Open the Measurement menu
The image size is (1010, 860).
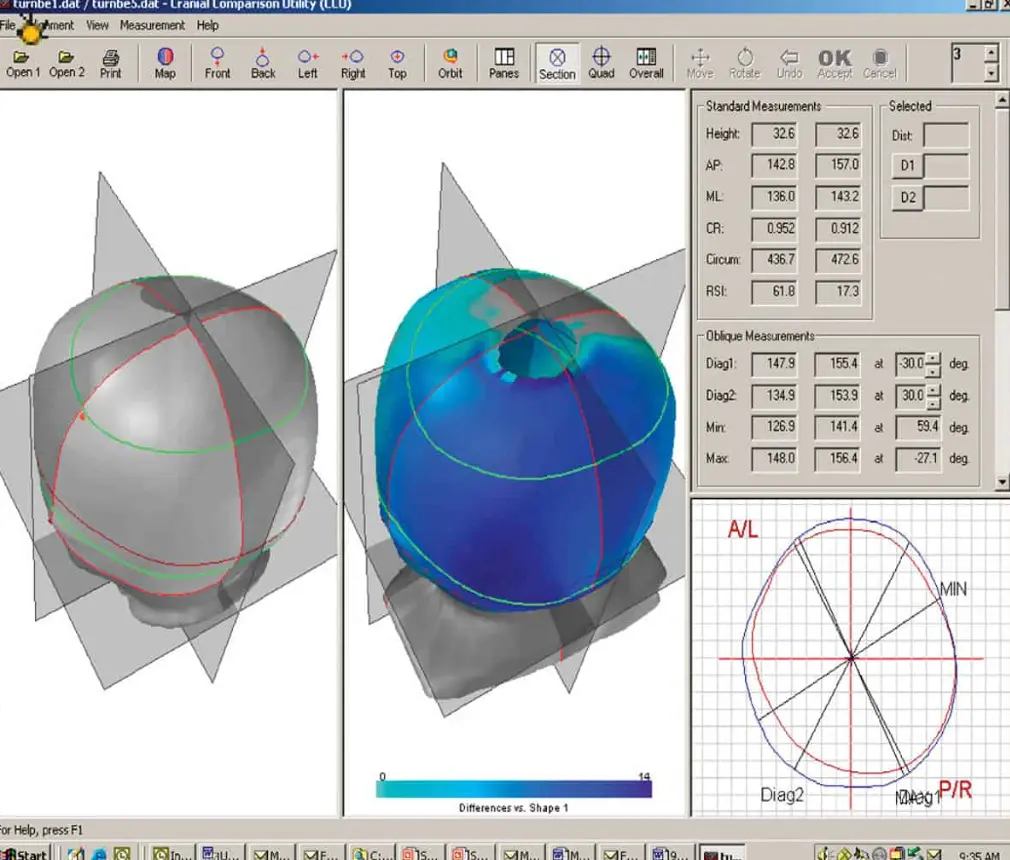152,25
